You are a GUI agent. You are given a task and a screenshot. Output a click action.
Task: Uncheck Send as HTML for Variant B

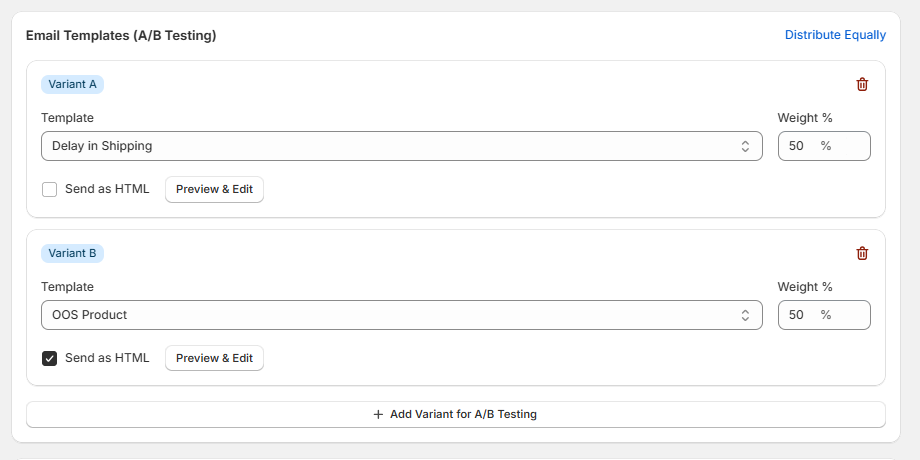(49, 358)
